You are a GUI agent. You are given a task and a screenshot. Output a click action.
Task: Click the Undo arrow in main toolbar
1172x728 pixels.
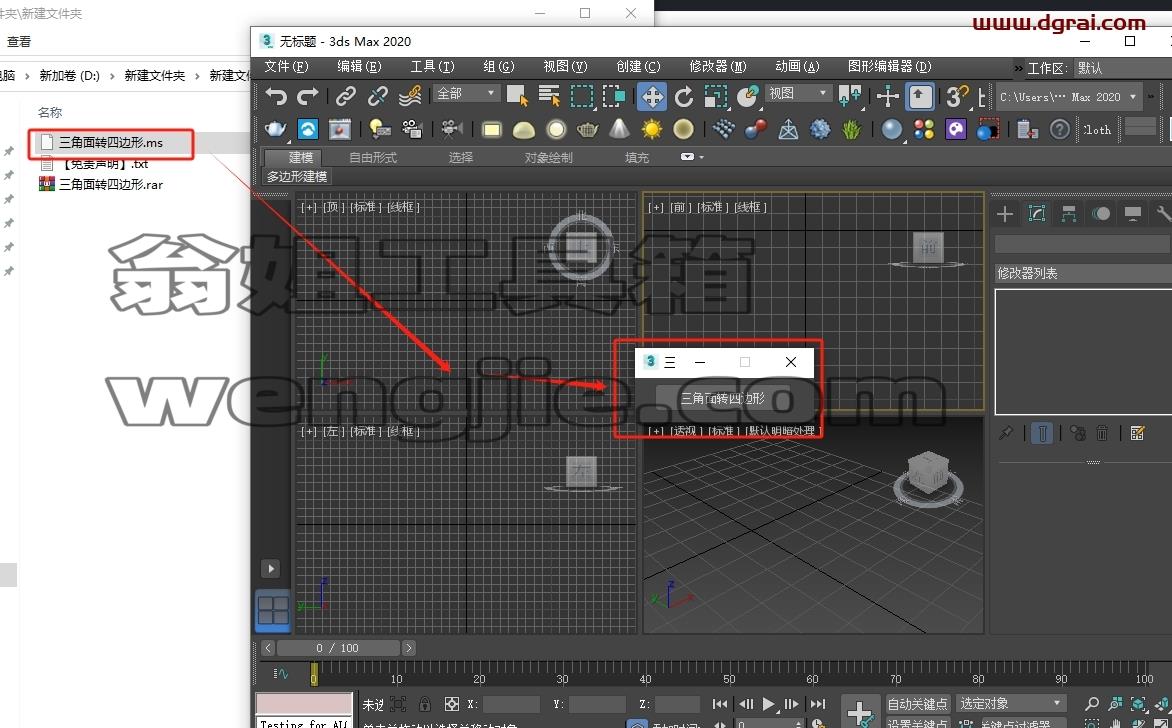277,96
